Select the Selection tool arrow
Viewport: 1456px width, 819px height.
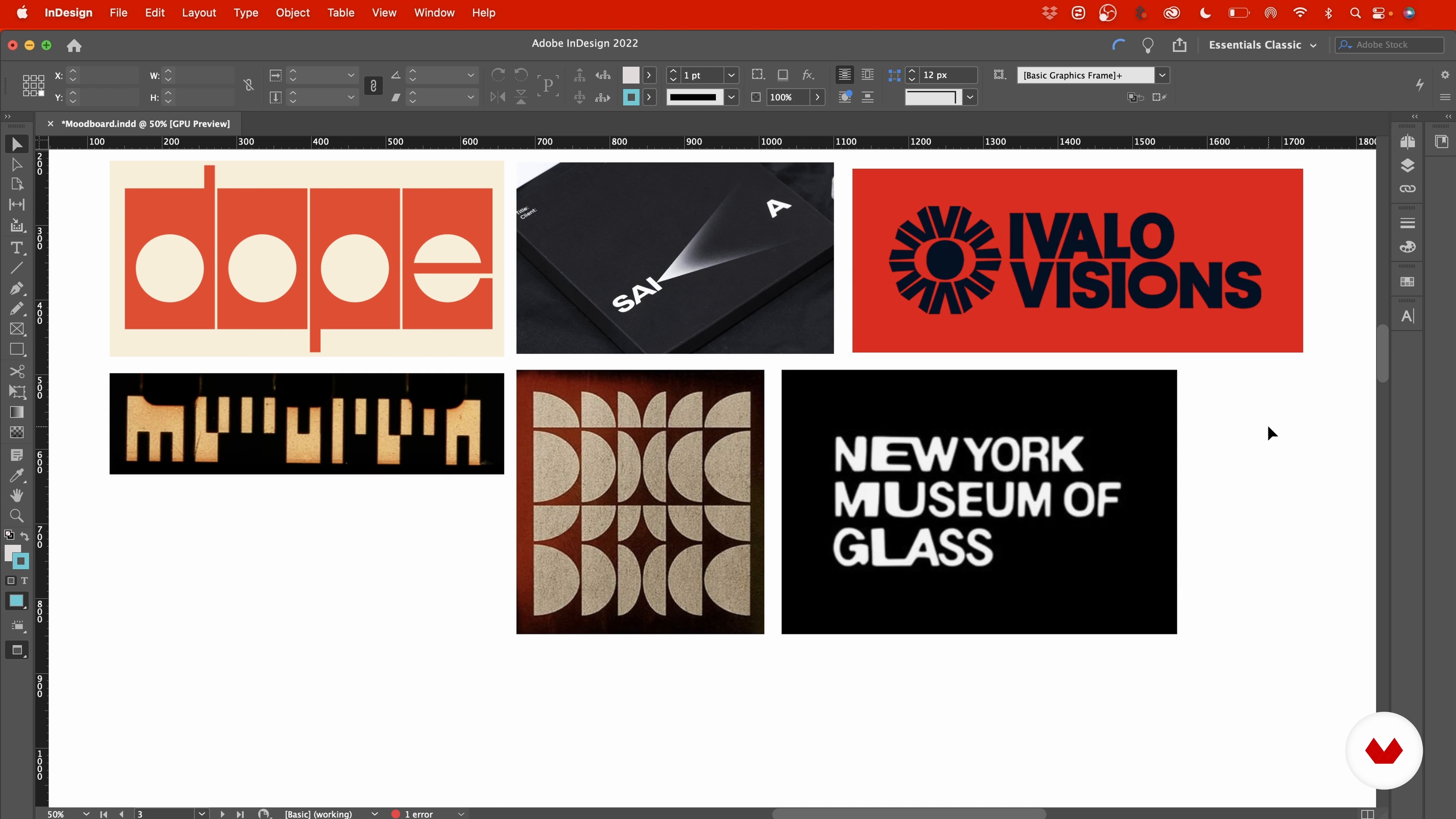coord(17,145)
